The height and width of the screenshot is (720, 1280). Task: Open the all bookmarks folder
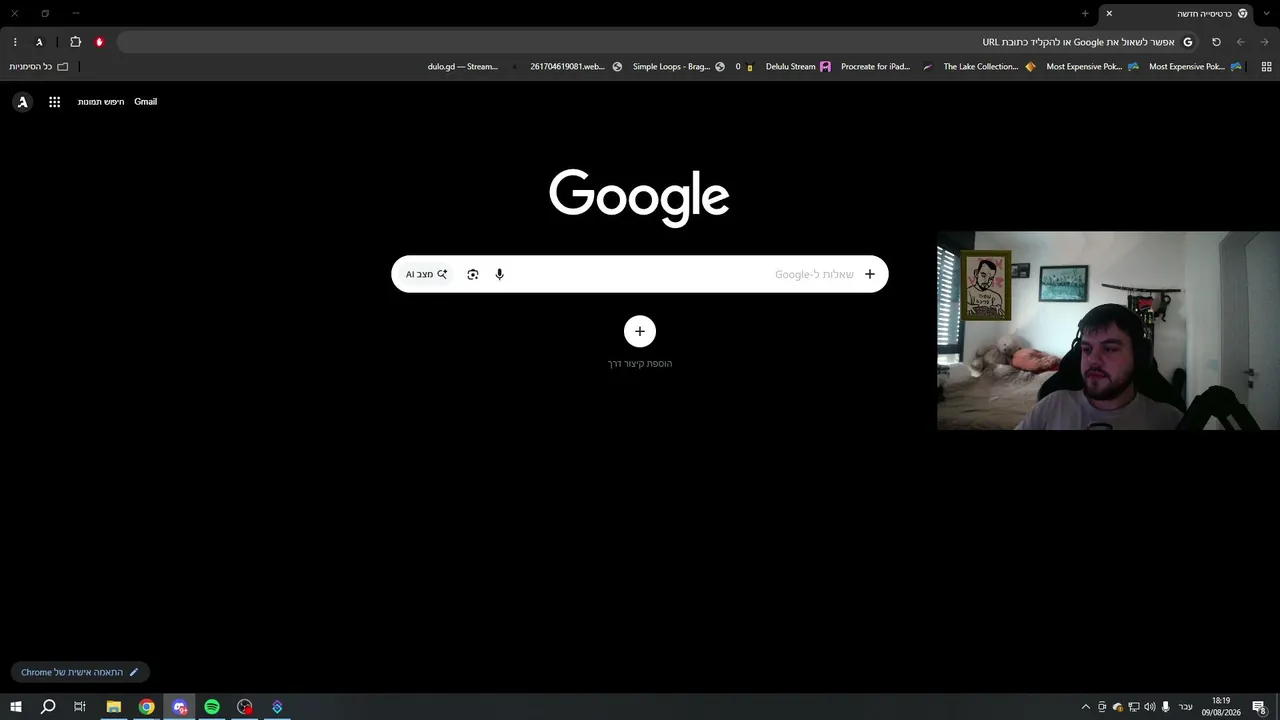point(39,67)
